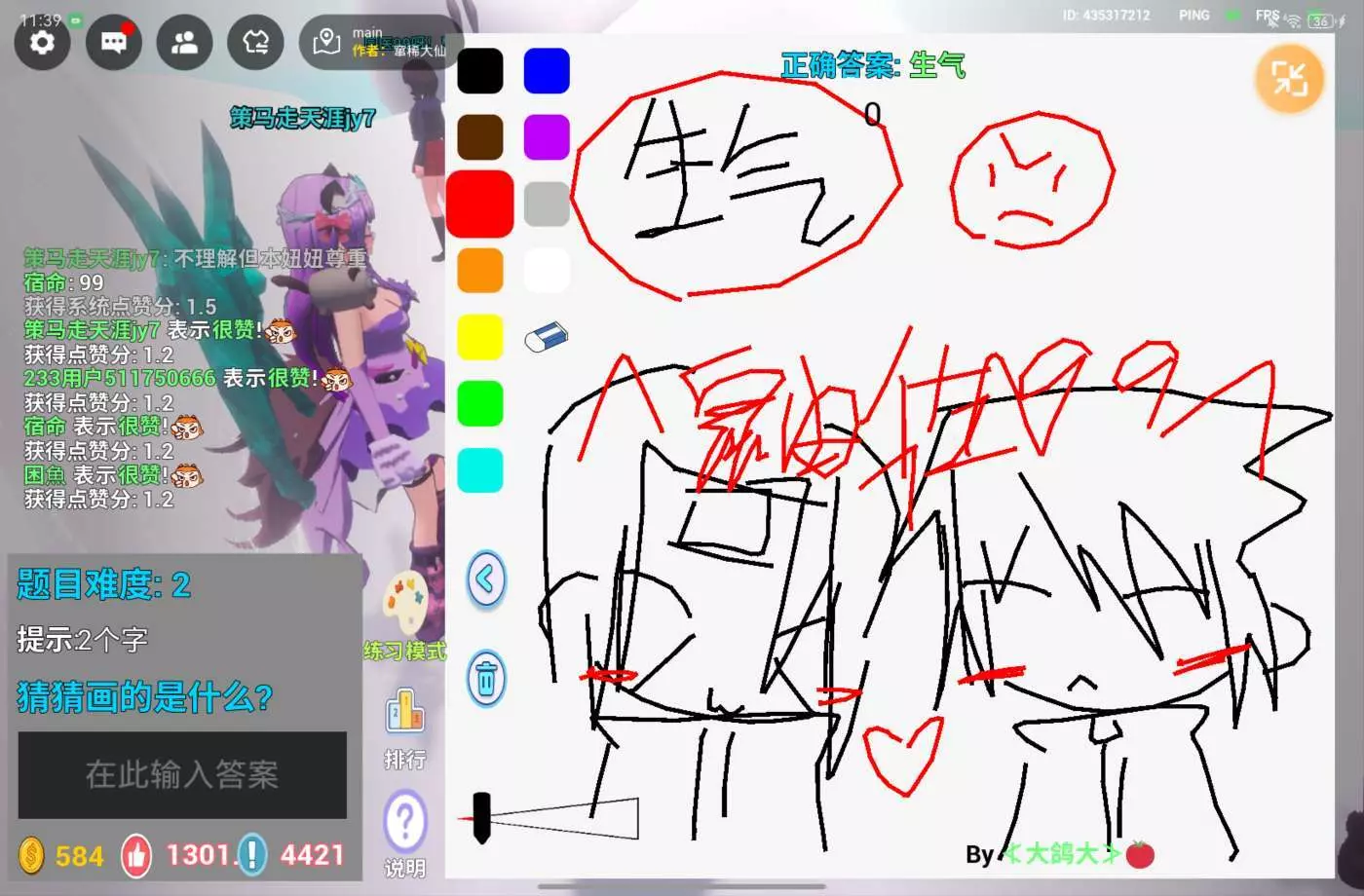Click the clock showing 11:39
Screen dimensions: 1364x896
[41, 19]
